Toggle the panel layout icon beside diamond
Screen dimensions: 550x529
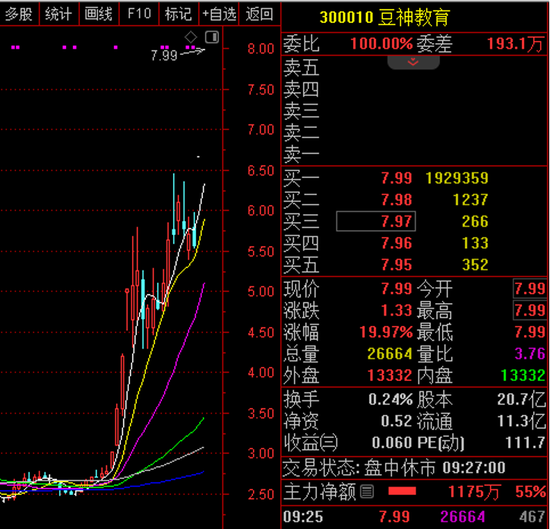pos(212,37)
